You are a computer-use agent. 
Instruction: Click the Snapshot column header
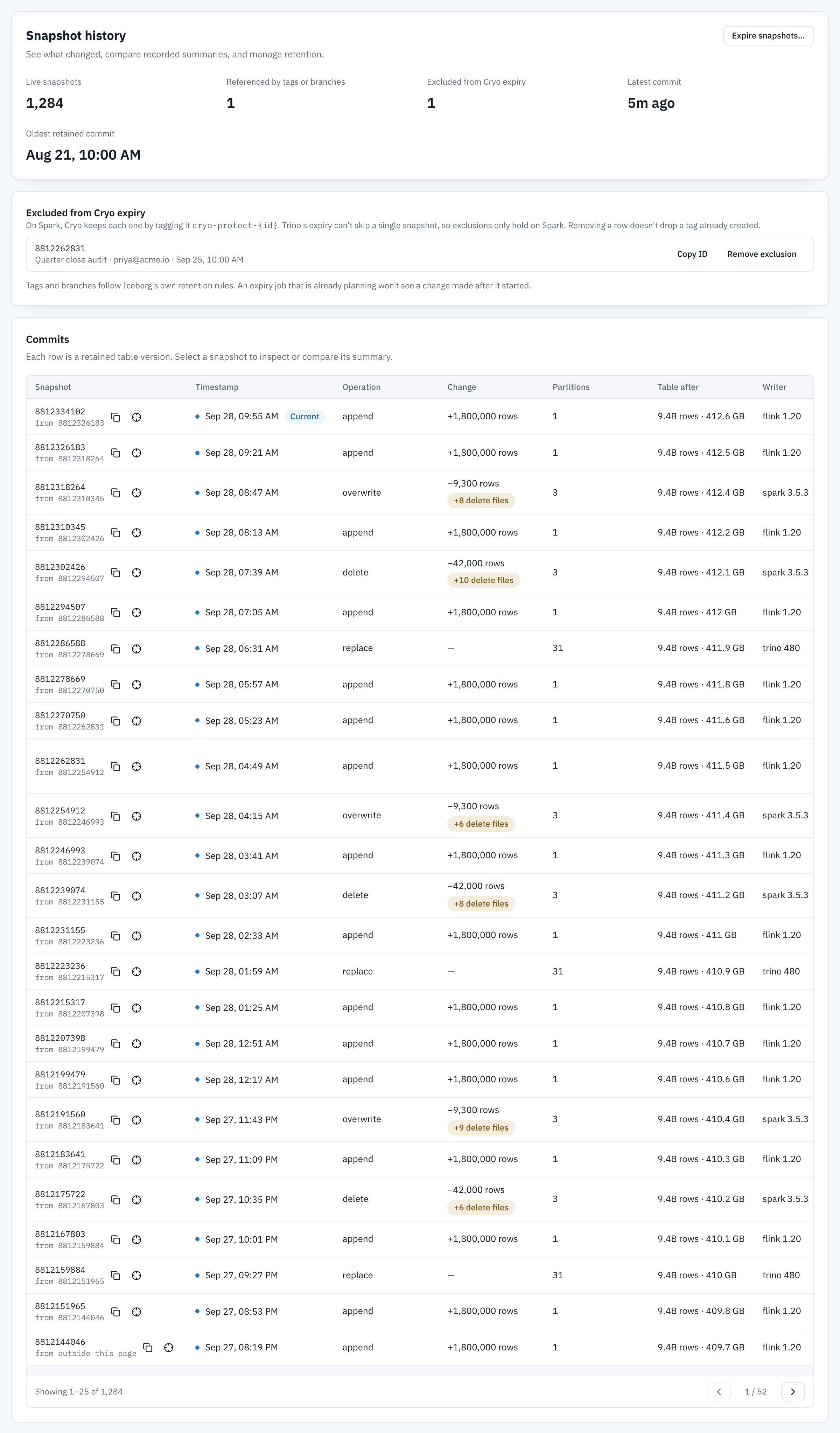[x=53, y=387]
